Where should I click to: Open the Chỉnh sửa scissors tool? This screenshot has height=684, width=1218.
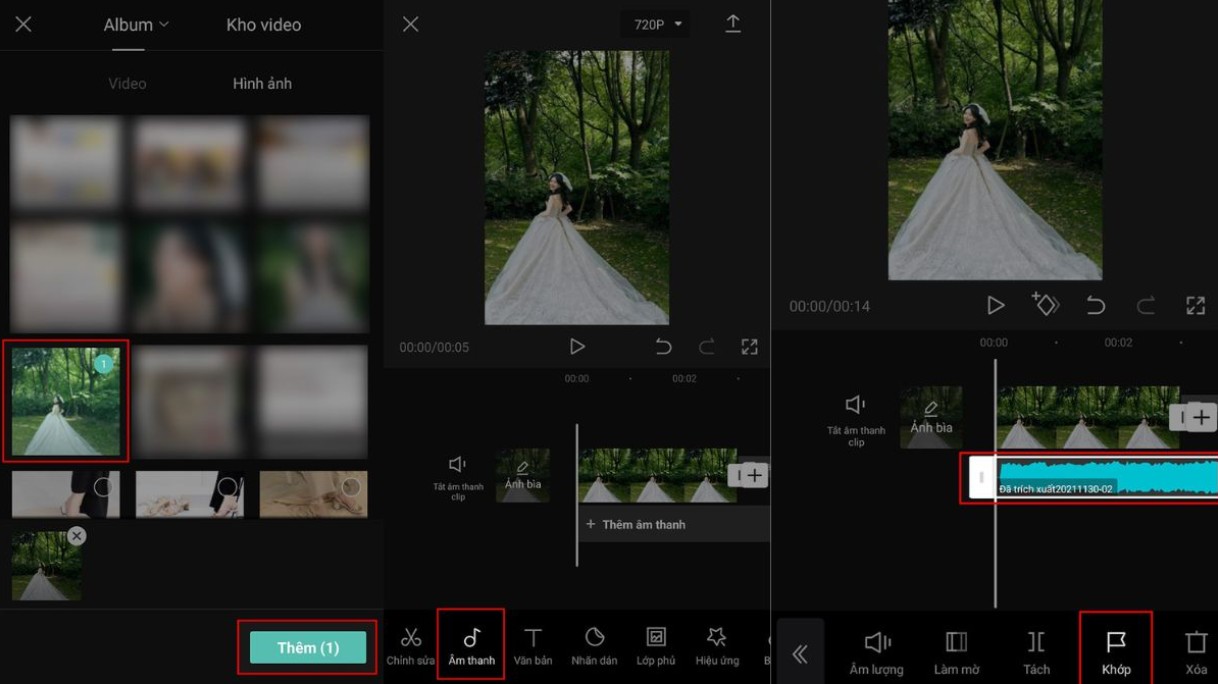point(411,645)
